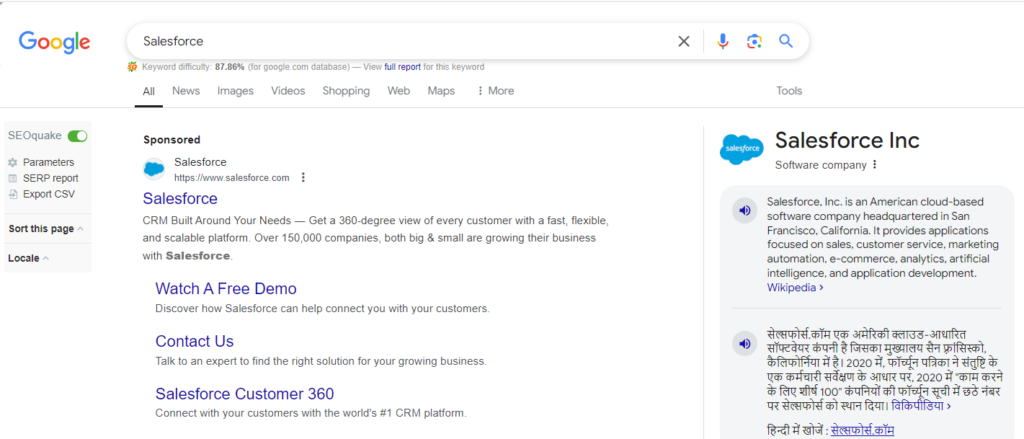
Task: Open Google Lens image search icon
Action: pyautogui.click(x=754, y=42)
